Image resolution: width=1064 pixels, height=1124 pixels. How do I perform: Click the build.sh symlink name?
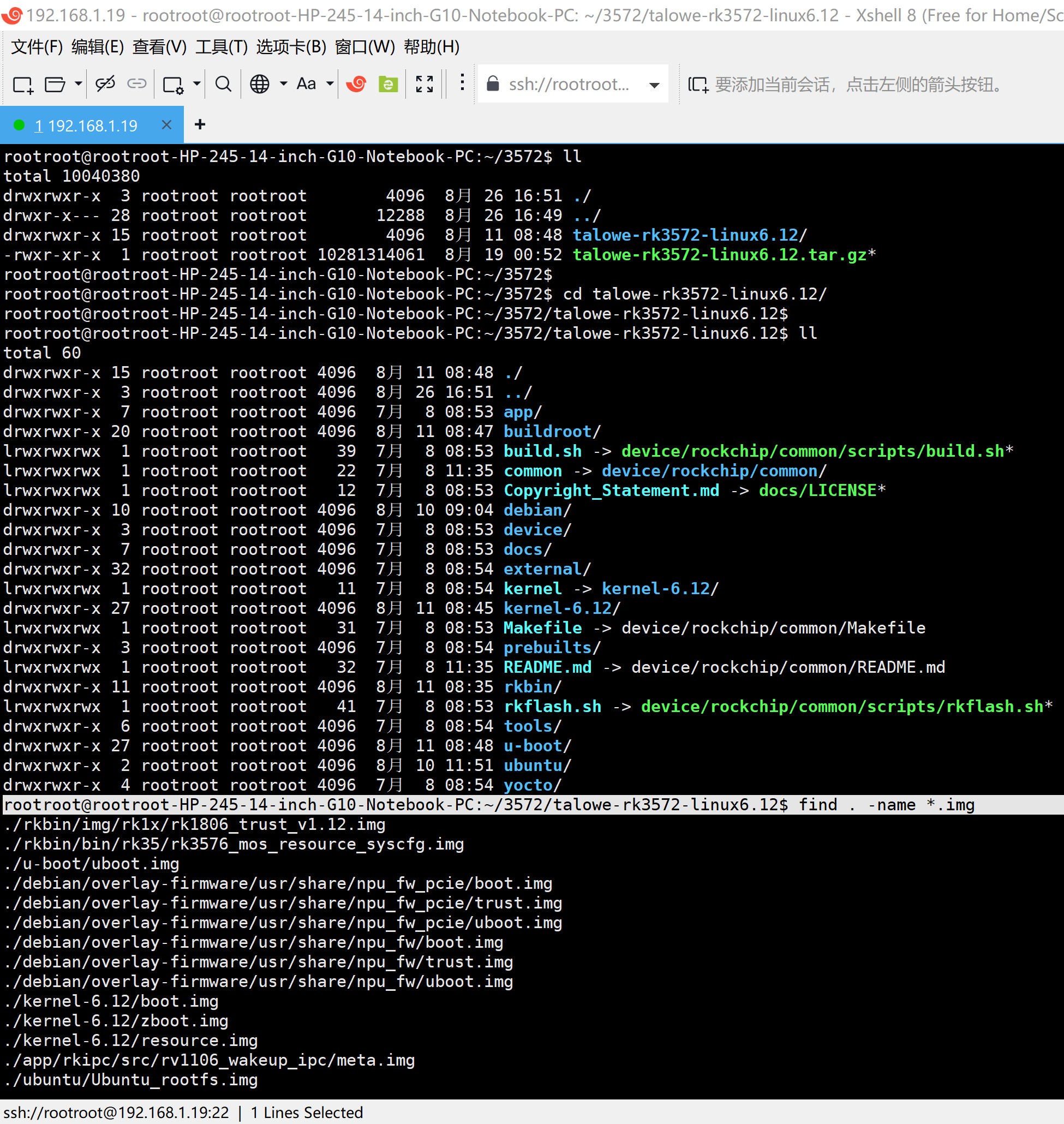click(542, 451)
